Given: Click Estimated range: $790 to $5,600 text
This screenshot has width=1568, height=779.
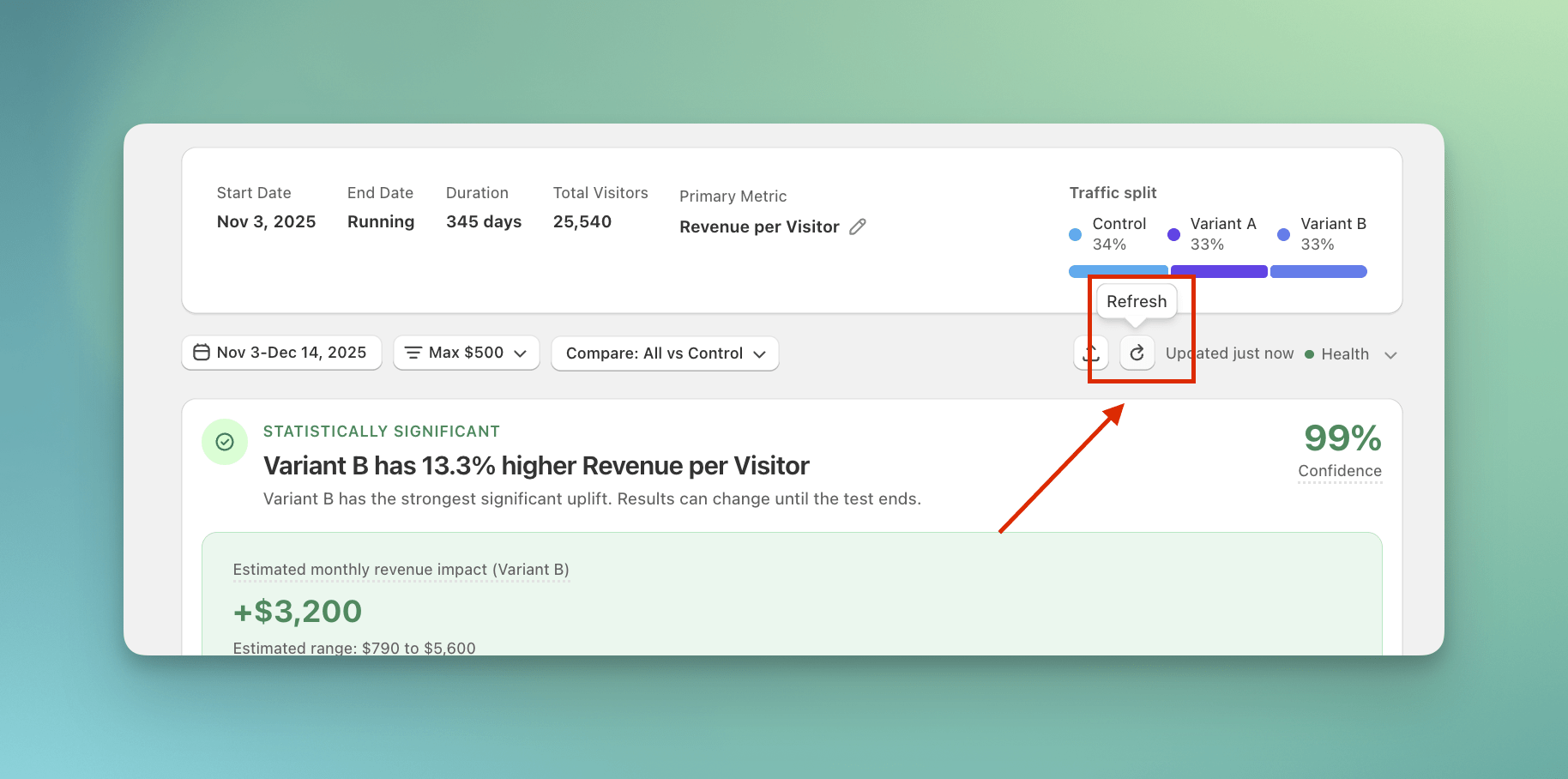Looking at the screenshot, I should point(354,648).
